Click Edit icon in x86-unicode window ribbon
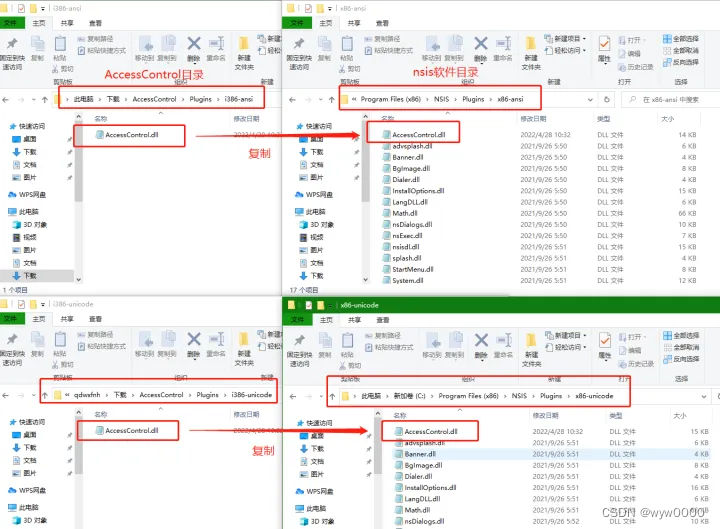Image resolution: width=720 pixels, height=529 pixels. [x=630, y=350]
